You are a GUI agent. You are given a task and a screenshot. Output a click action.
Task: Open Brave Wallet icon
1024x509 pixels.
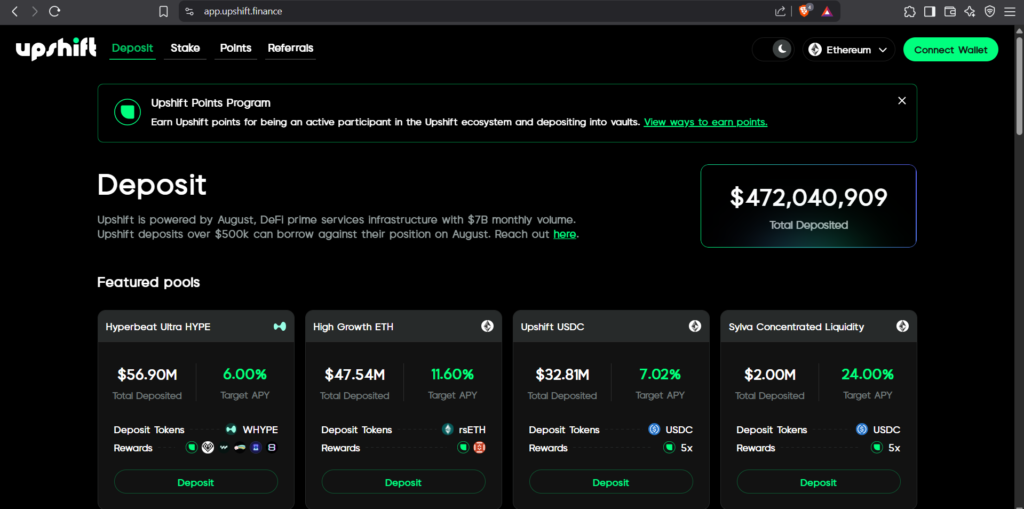(950, 11)
